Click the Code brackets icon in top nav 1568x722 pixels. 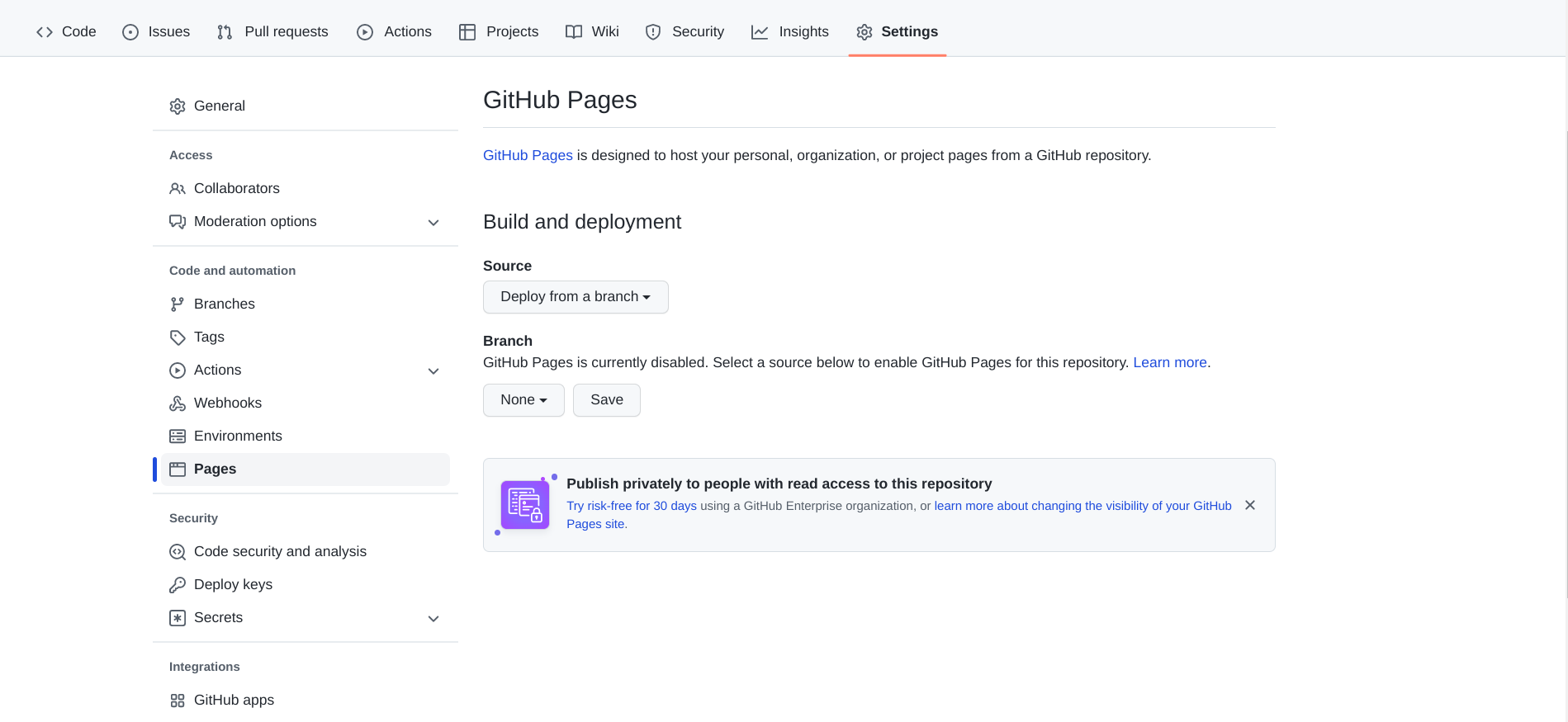coord(45,32)
